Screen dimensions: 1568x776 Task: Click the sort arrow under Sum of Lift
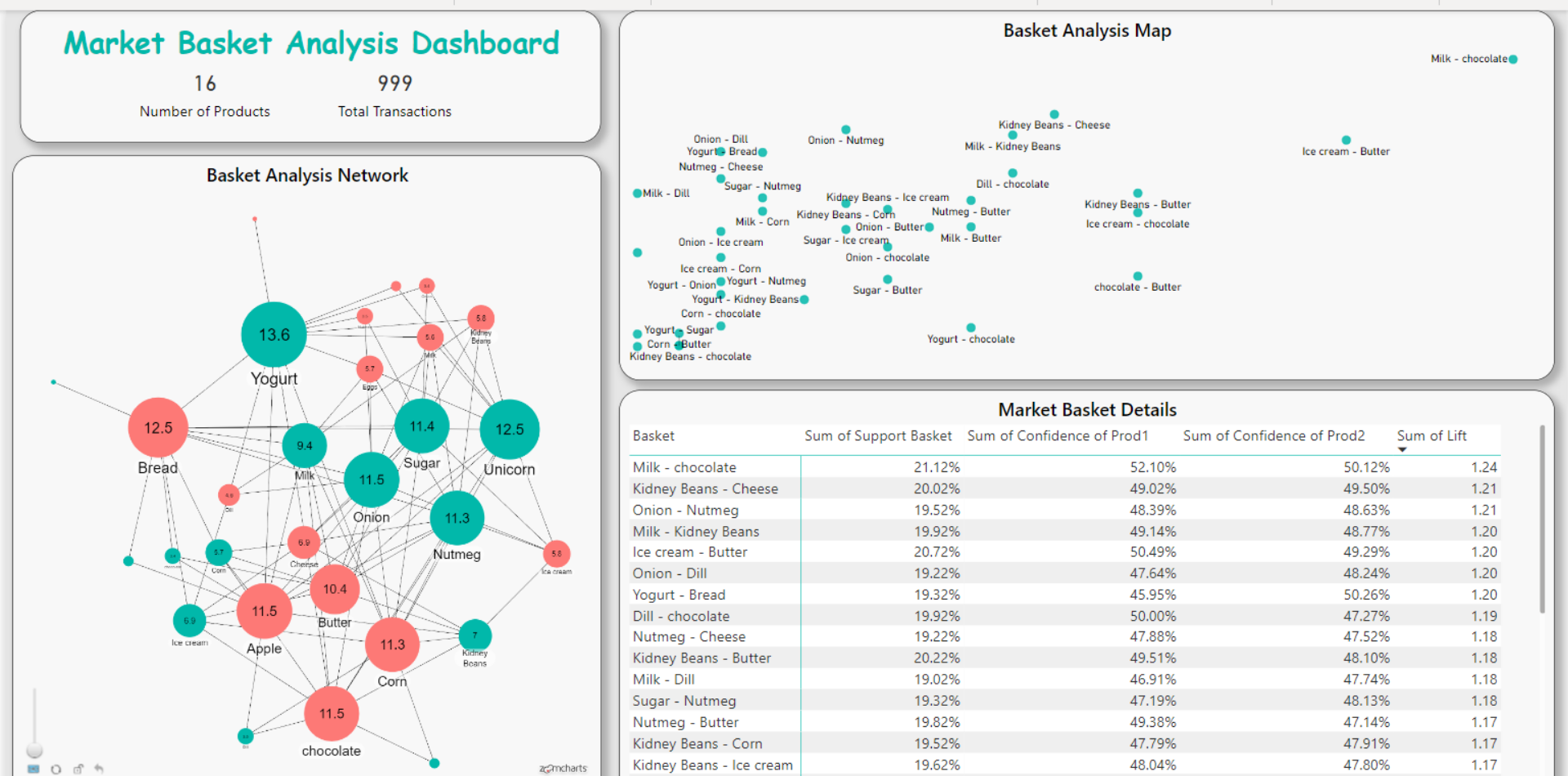coord(1402,450)
